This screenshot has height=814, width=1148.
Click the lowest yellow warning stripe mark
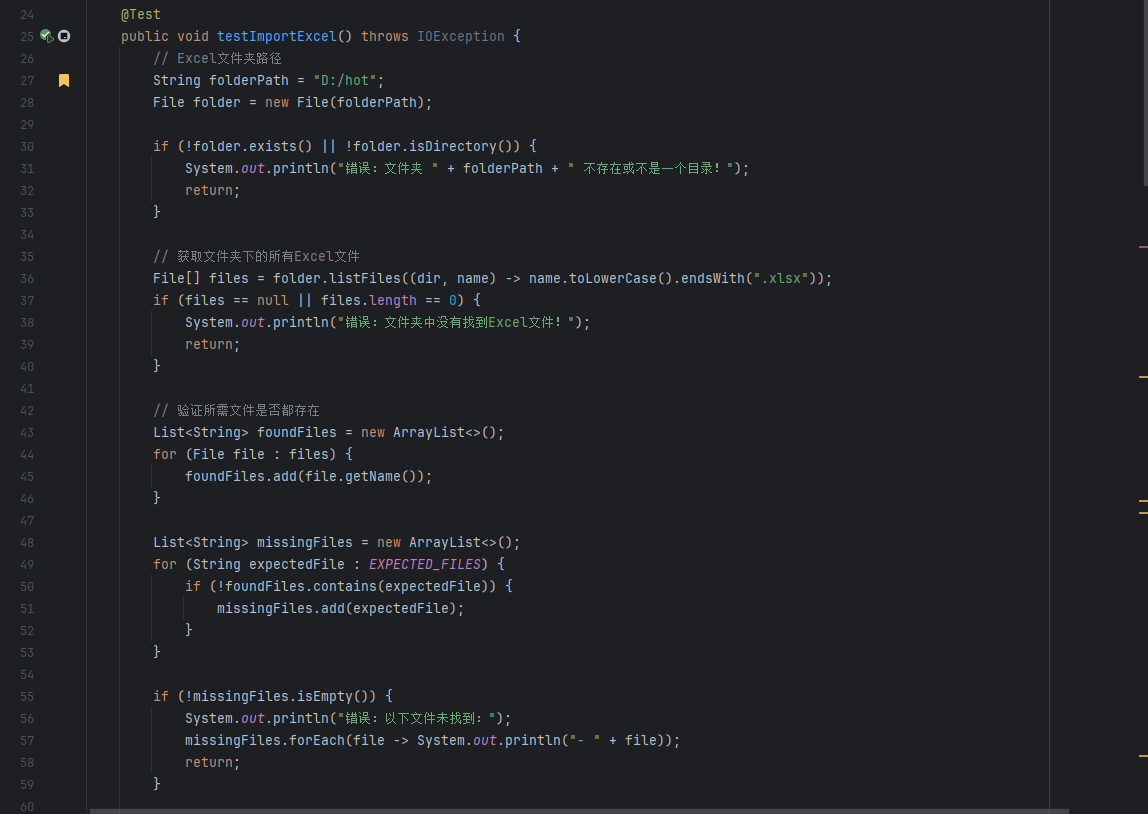tap(1143, 755)
